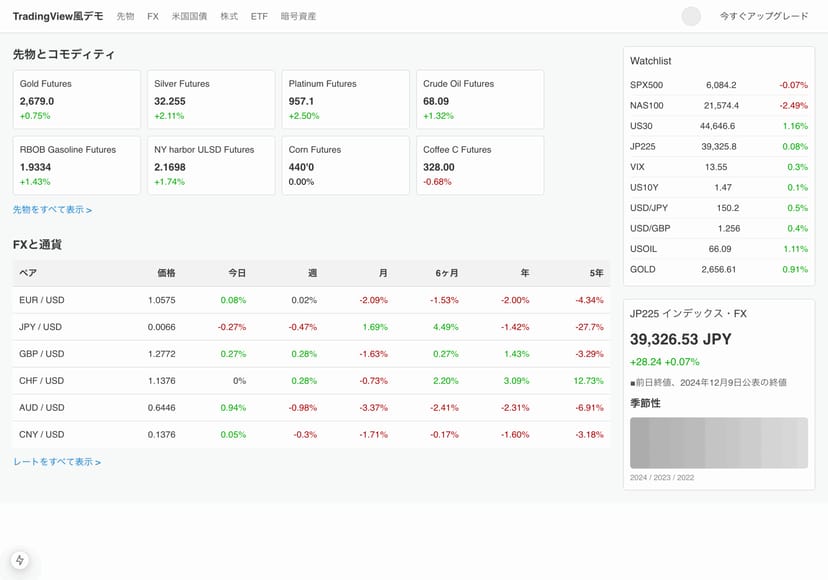Click the TradingView風デモ logo
This screenshot has width=828, height=580.
click(58, 16)
